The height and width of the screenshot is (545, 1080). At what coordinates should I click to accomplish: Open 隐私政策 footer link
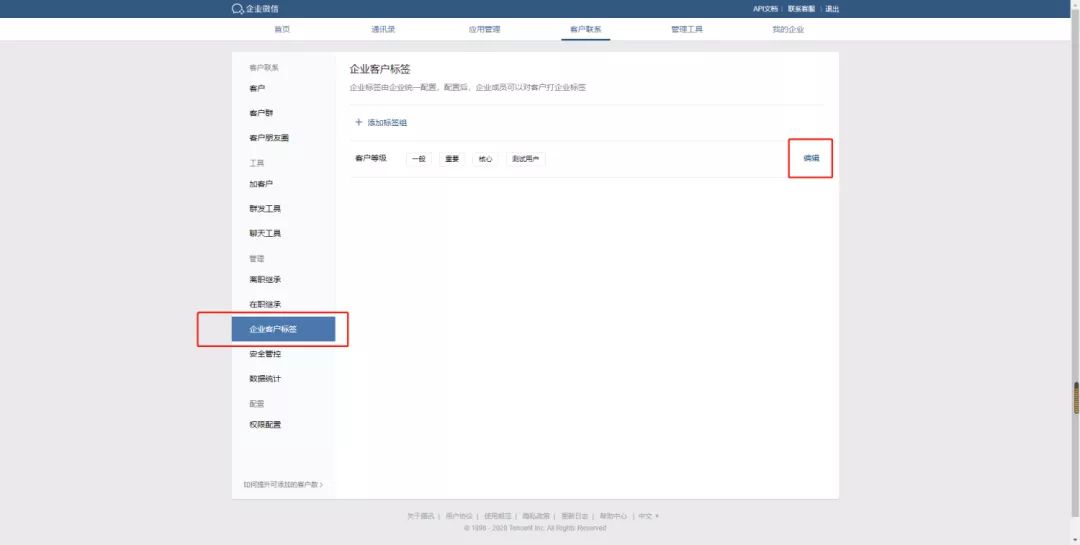[537, 516]
